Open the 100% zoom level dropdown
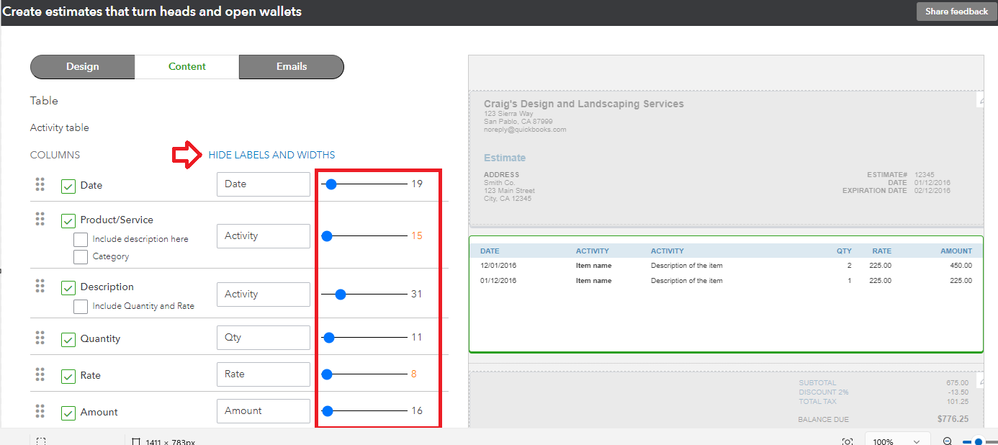This screenshot has width=998, height=445. (895, 441)
